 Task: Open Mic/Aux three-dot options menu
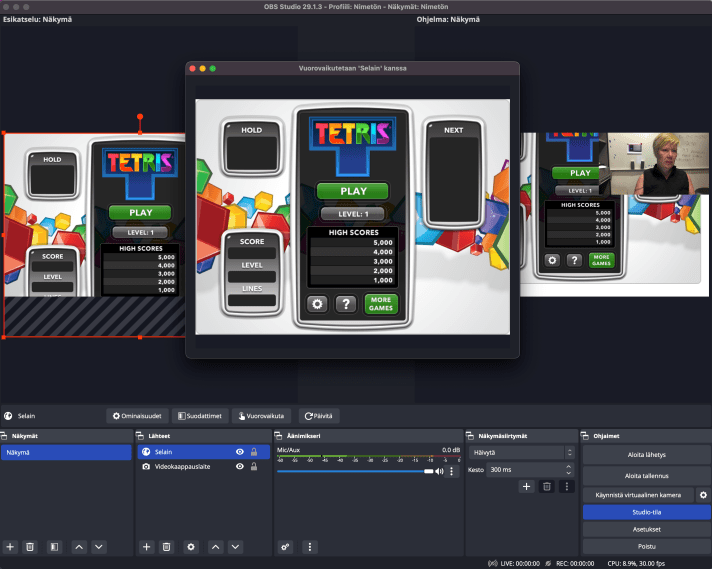tap(452, 471)
